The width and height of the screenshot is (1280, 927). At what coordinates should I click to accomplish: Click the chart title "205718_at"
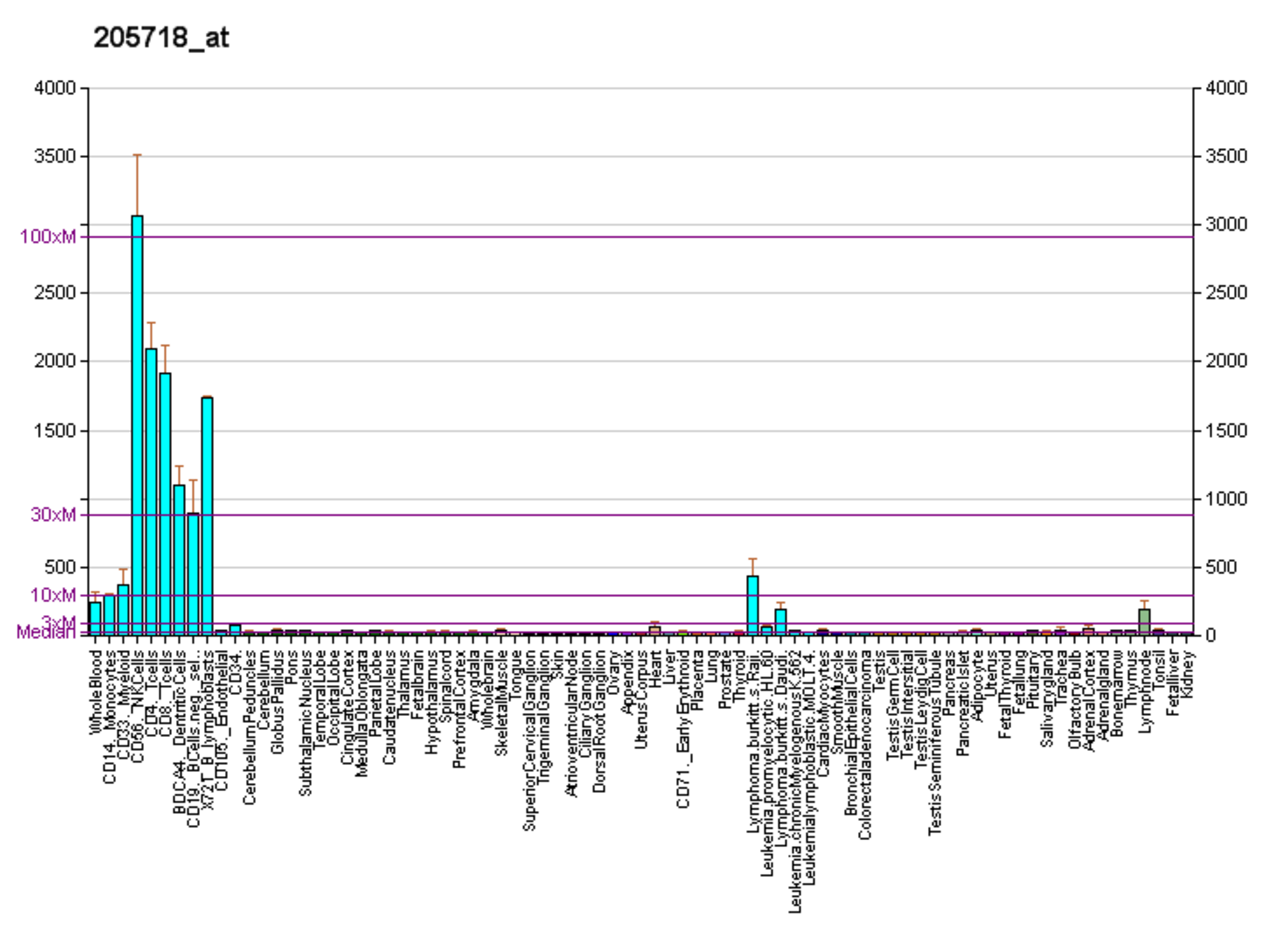(x=161, y=38)
